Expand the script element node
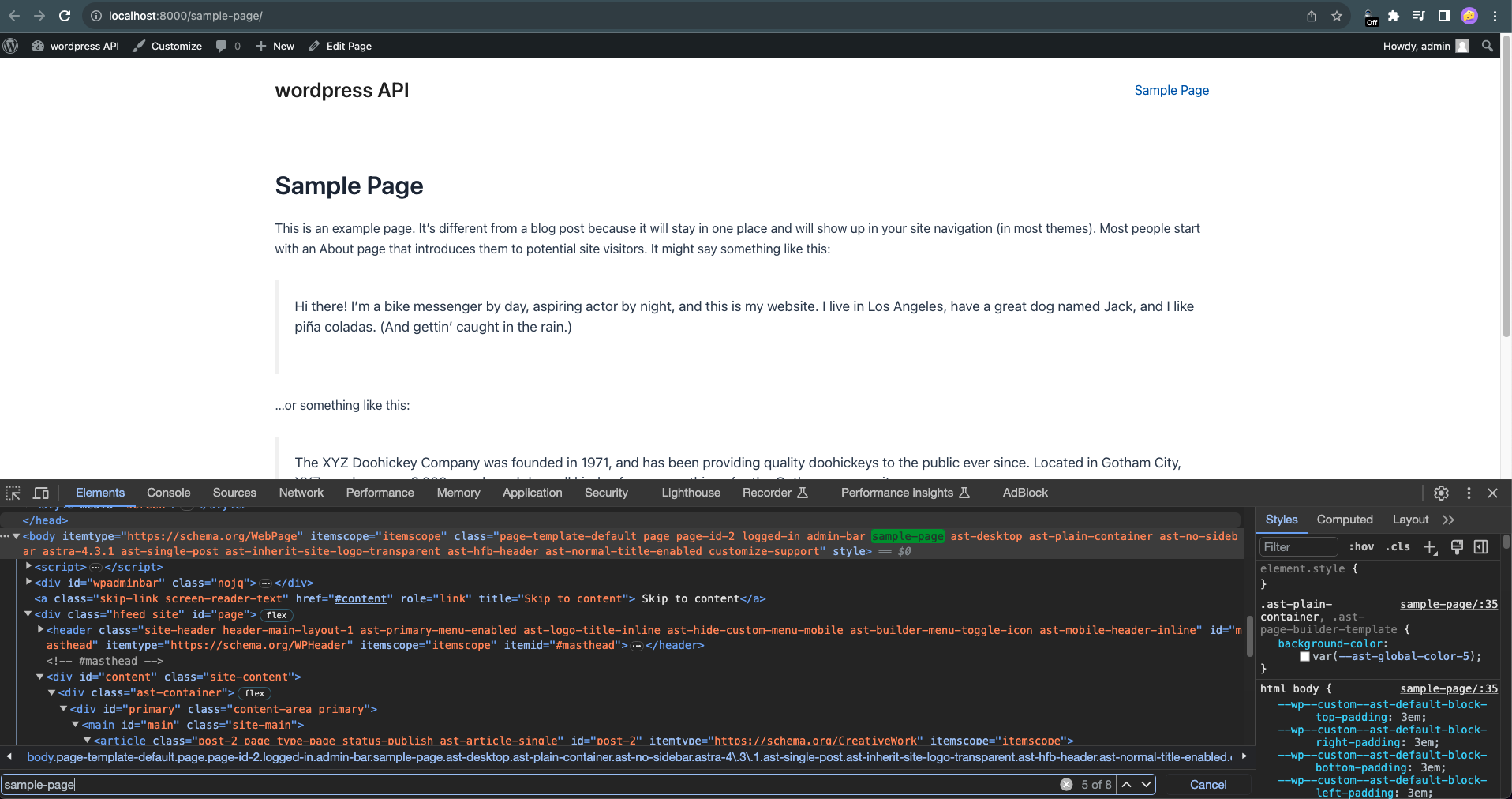The image size is (1512, 799). point(29,567)
